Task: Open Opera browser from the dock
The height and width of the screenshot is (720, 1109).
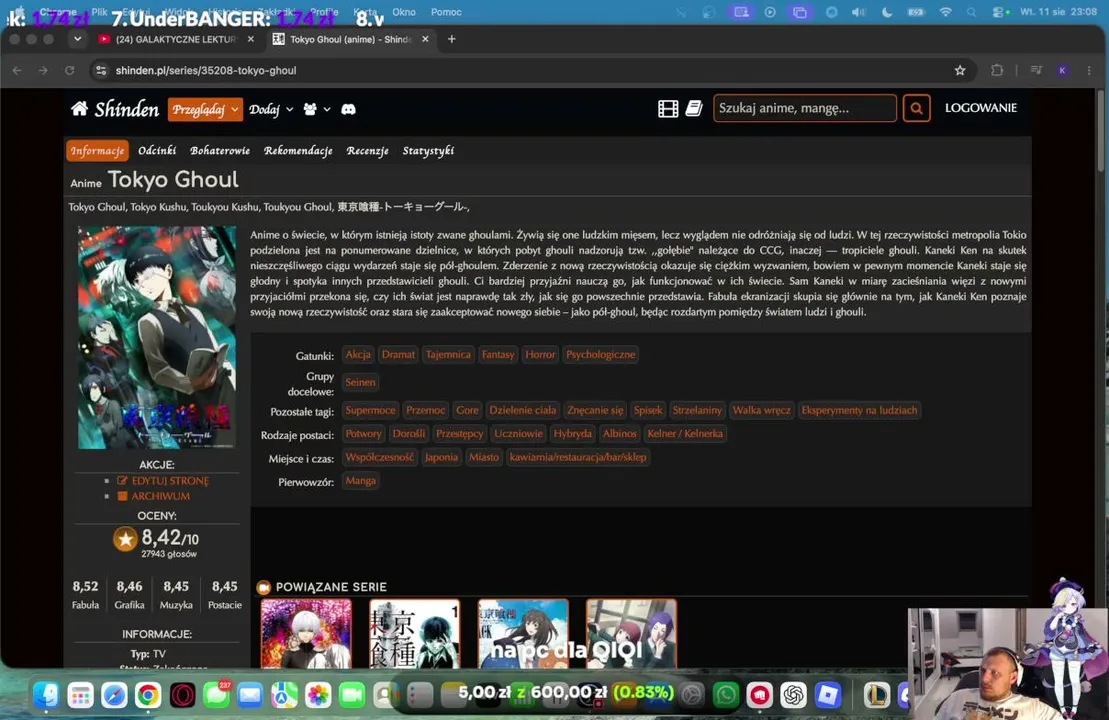Action: pyautogui.click(x=182, y=695)
